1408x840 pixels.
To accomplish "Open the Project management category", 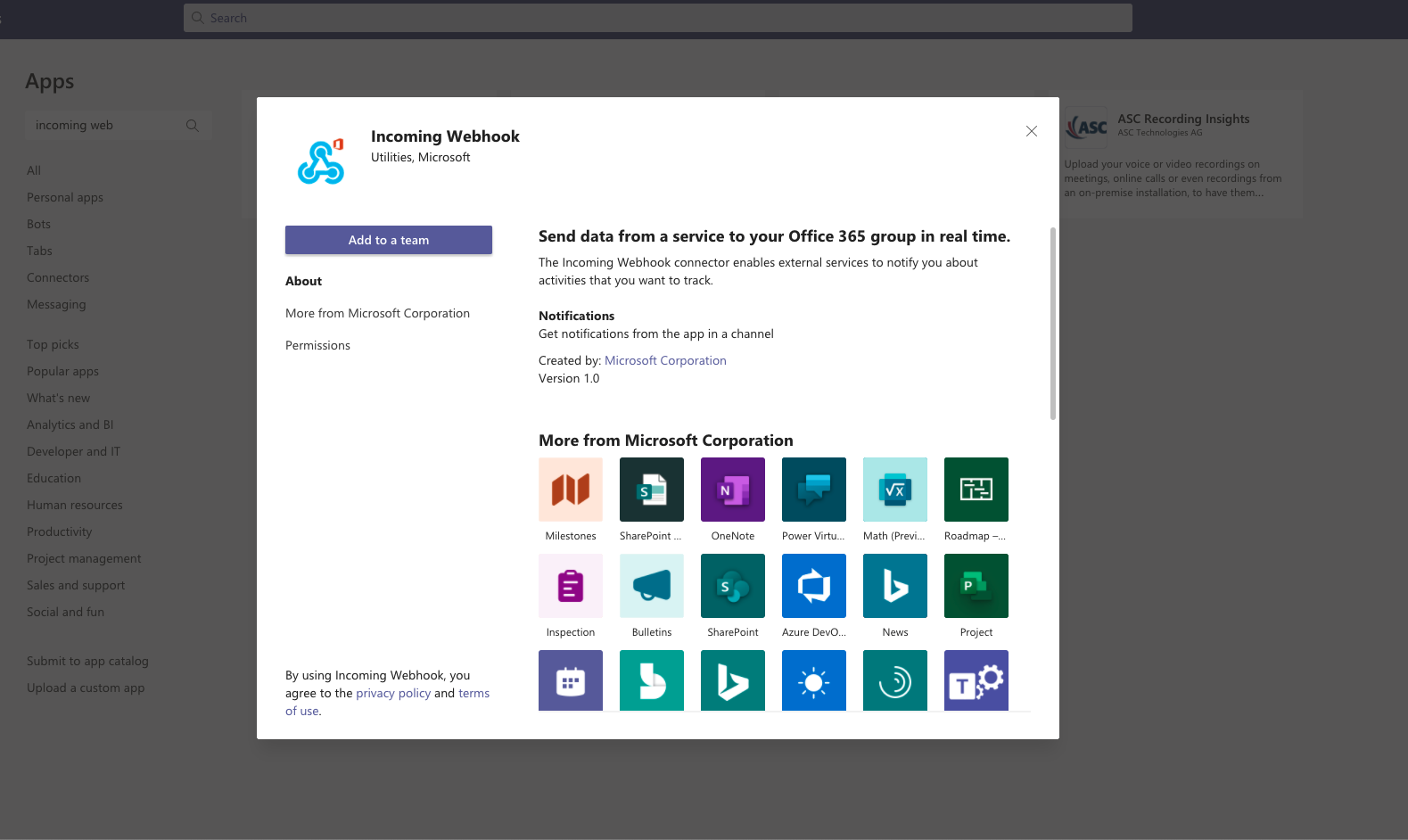I will click(84, 558).
